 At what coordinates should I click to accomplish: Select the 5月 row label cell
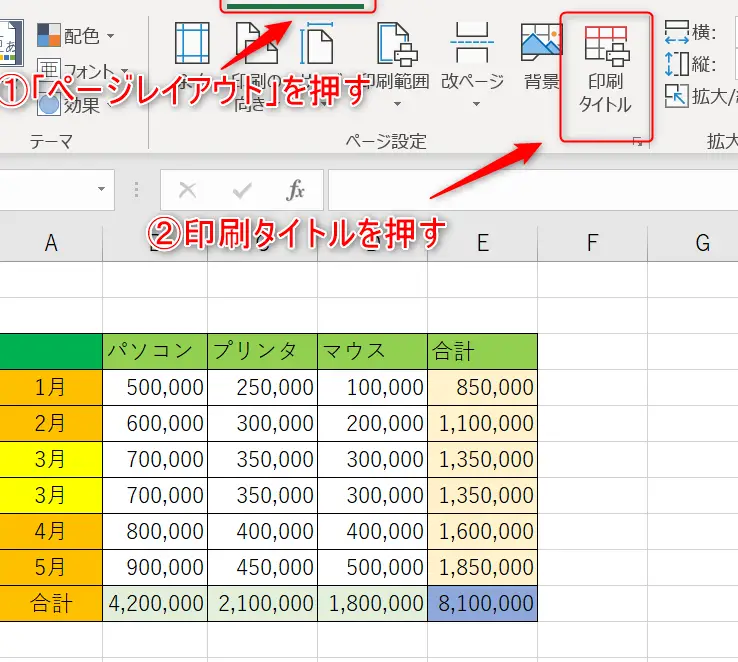[x=51, y=567]
